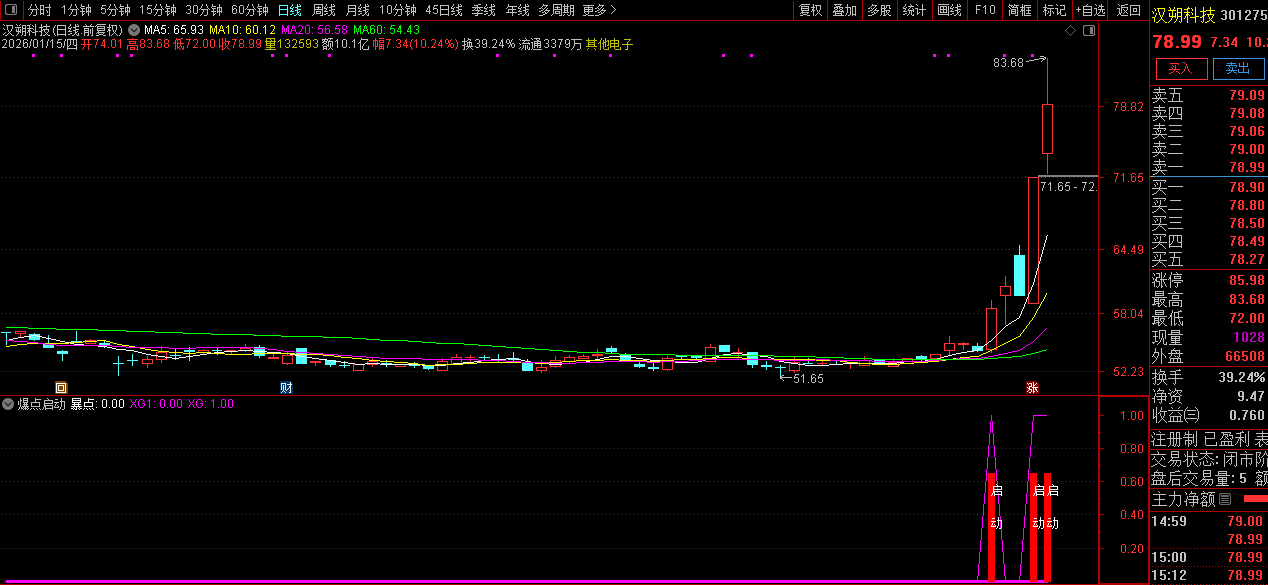
Task: Expand the main chart indicator dropdown arrow
Action: [133, 30]
